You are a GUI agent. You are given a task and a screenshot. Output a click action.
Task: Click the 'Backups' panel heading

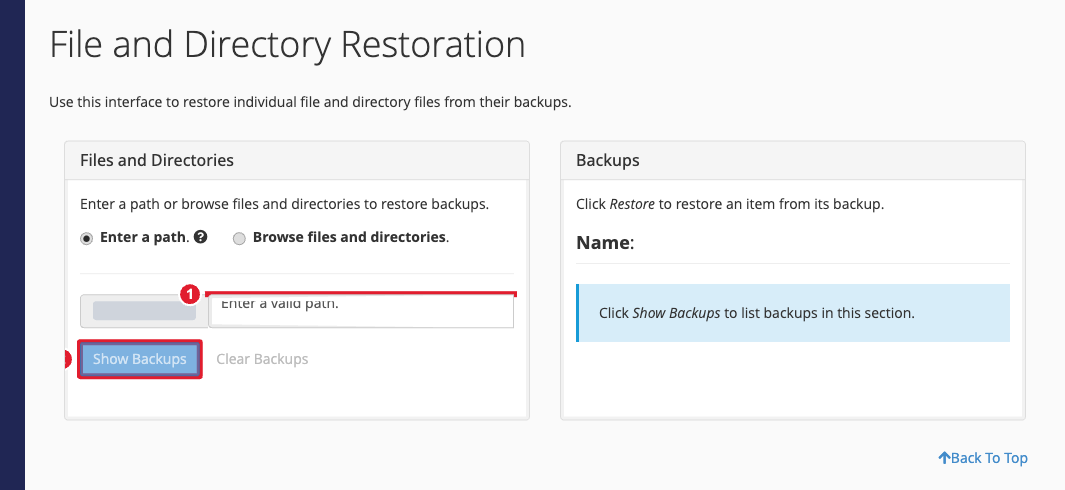pyautogui.click(x=608, y=160)
